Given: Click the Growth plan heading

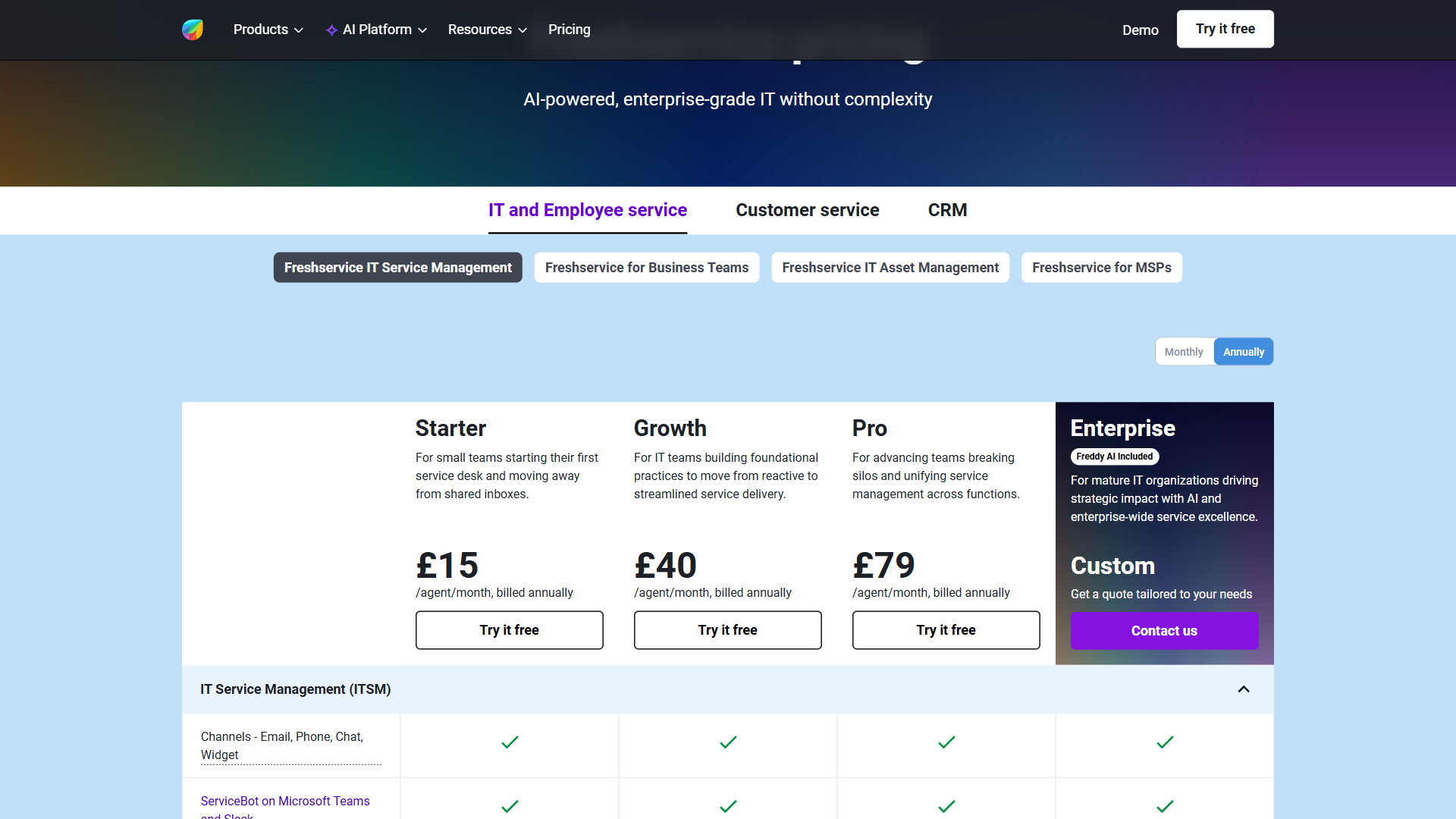Looking at the screenshot, I should (670, 428).
